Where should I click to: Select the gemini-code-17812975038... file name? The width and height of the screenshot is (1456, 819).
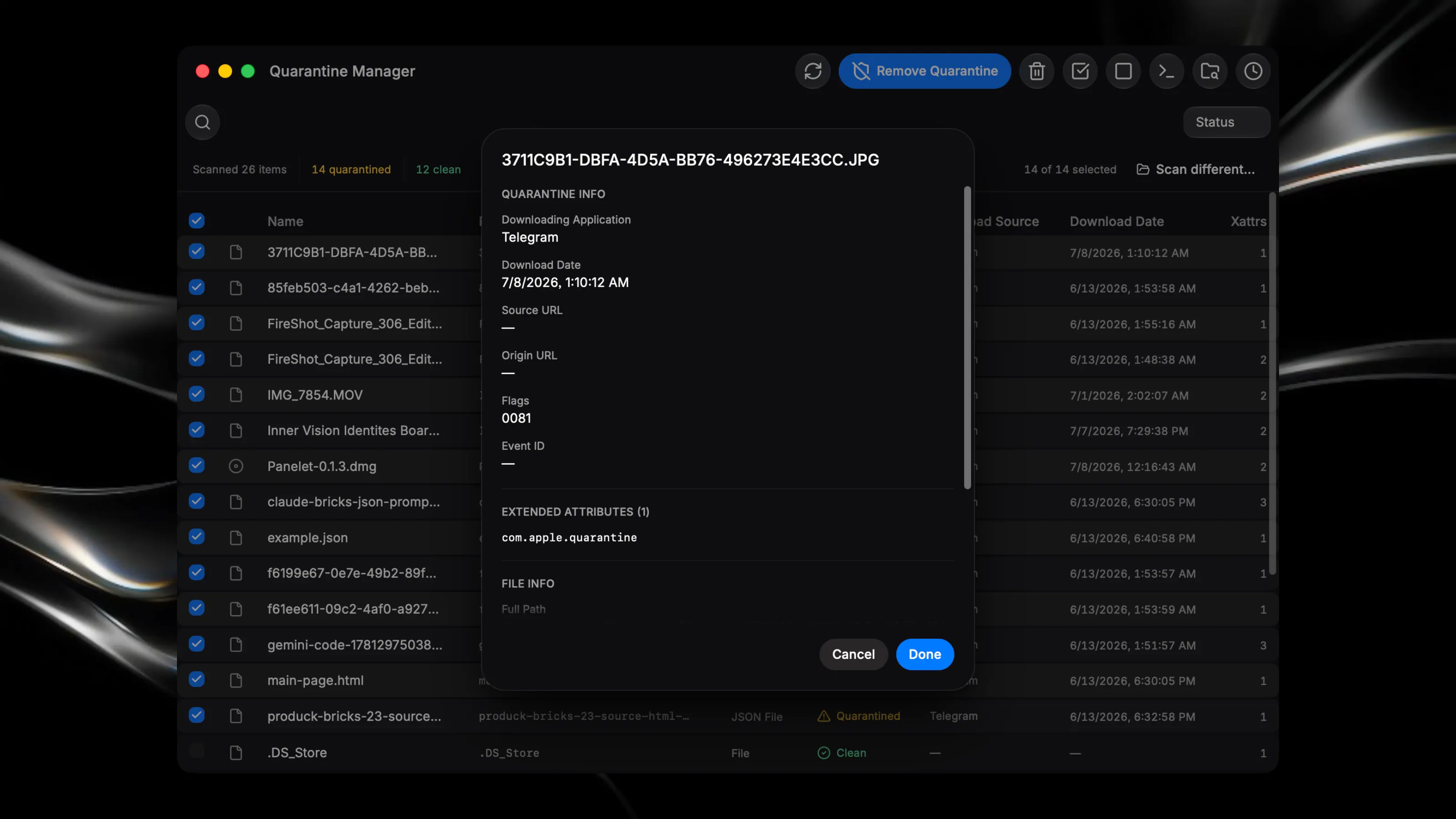pyautogui.click(x=354, y=645)
